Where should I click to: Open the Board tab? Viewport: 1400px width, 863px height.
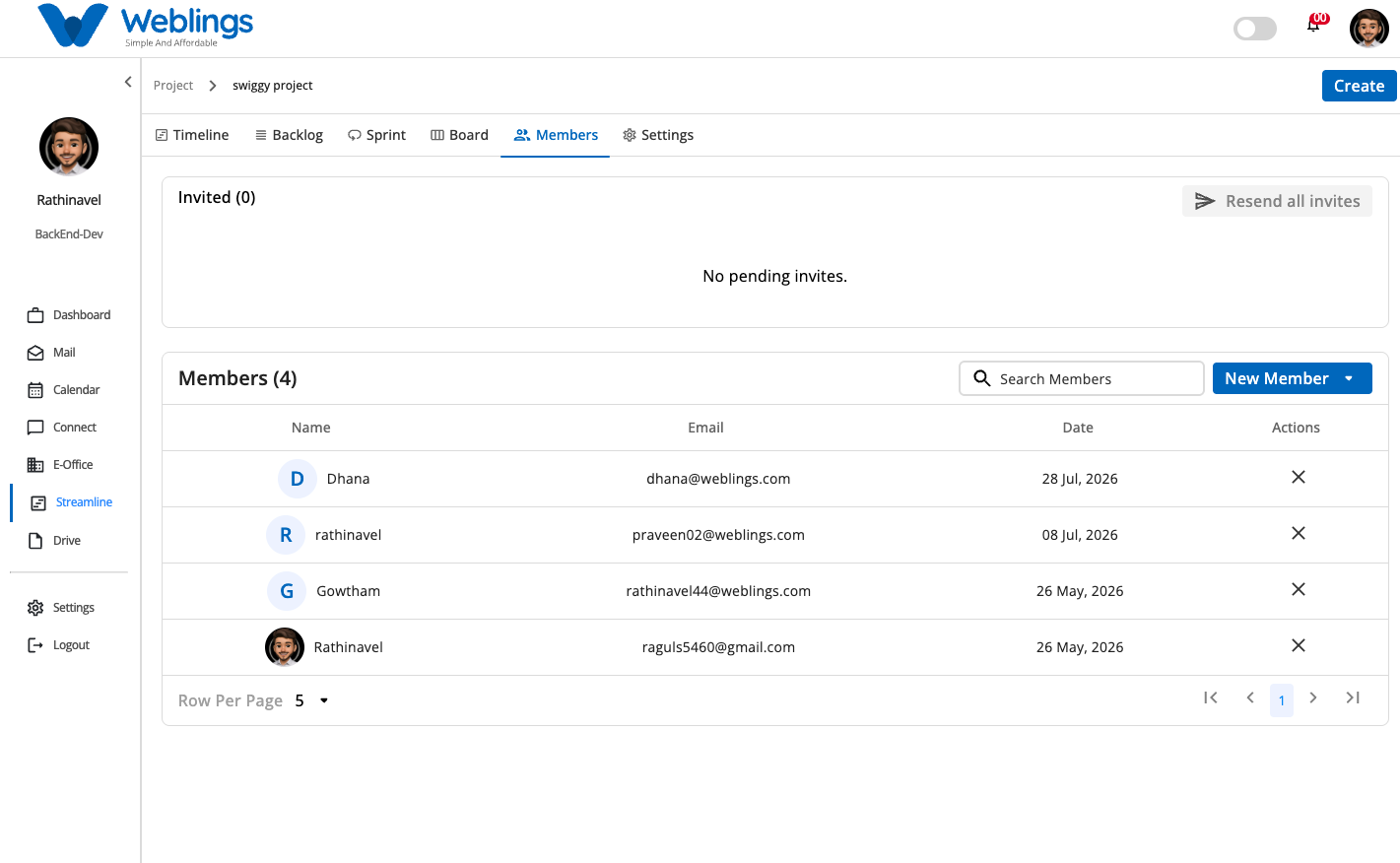459,135
